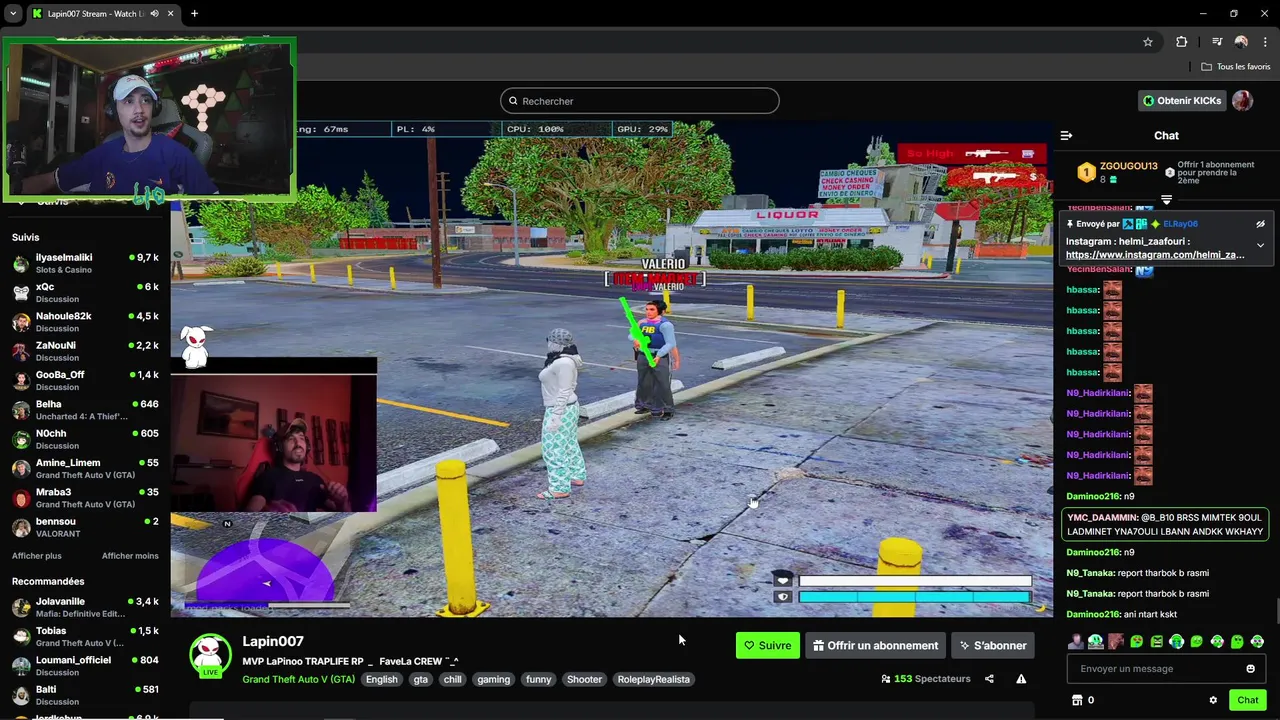Viewport: 1280px width, 720px height.
Task: Open Tous les favoris bookmarks folder
Action: coord(1236,67)
